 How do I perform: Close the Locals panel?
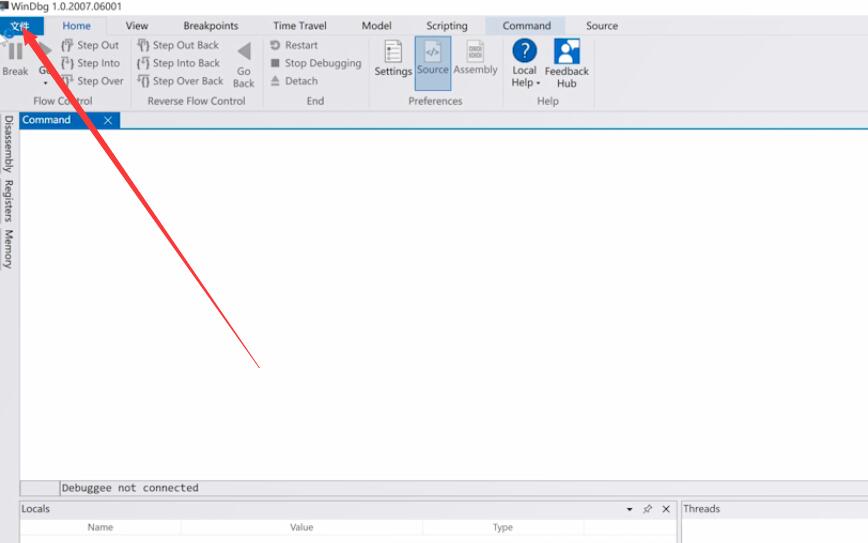click(x=666, y=509)
